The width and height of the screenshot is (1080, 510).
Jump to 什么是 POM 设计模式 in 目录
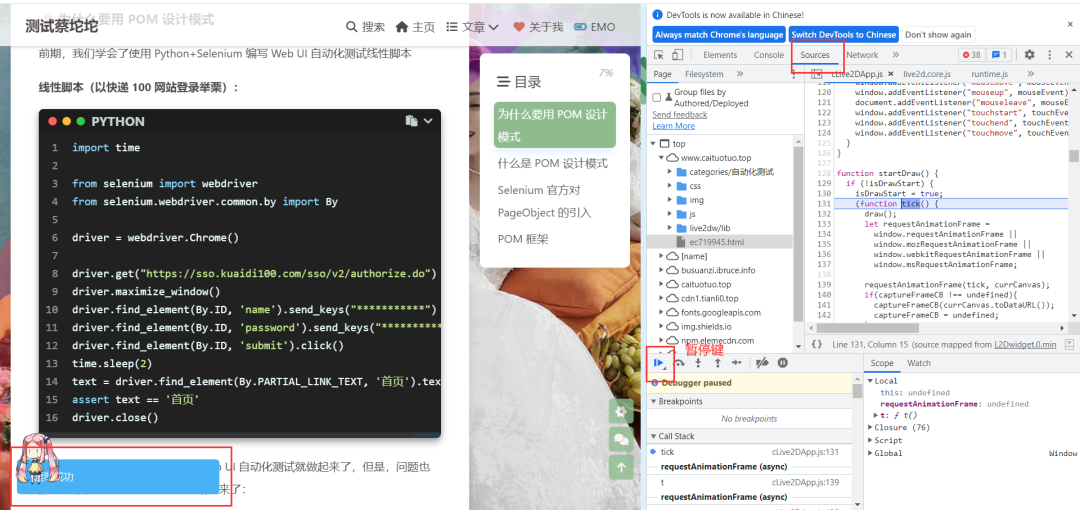553,163
